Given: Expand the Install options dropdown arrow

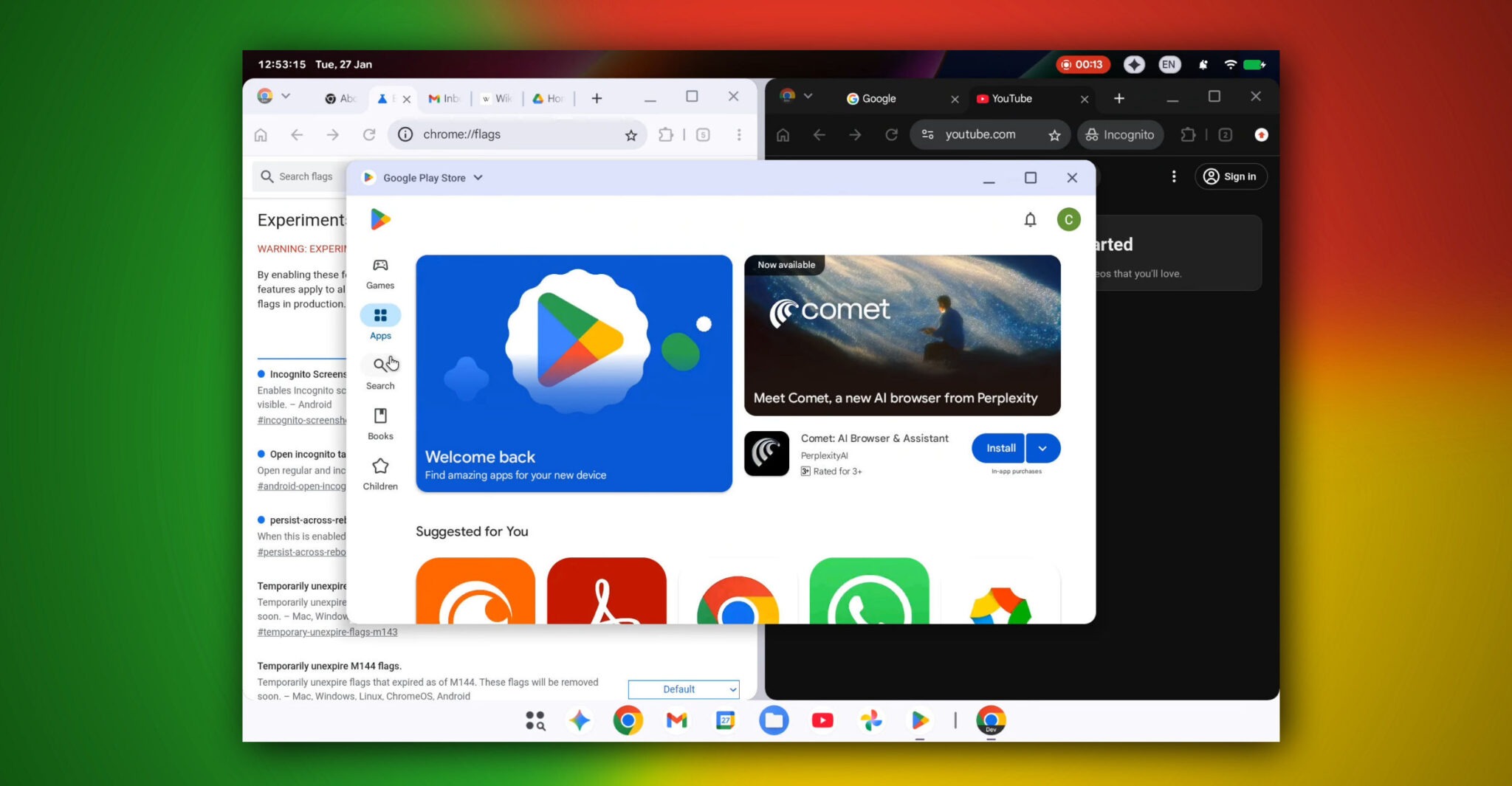Looking at the screenshot, I should (1042, 448).
